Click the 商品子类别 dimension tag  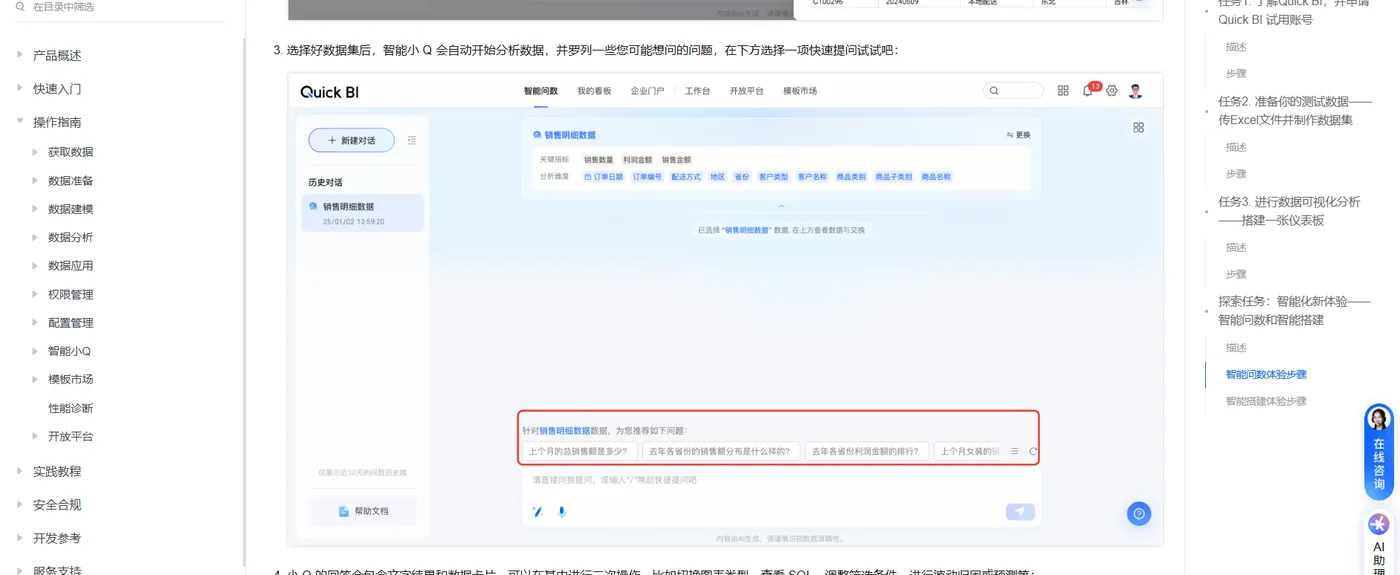(x=893, y=176)
